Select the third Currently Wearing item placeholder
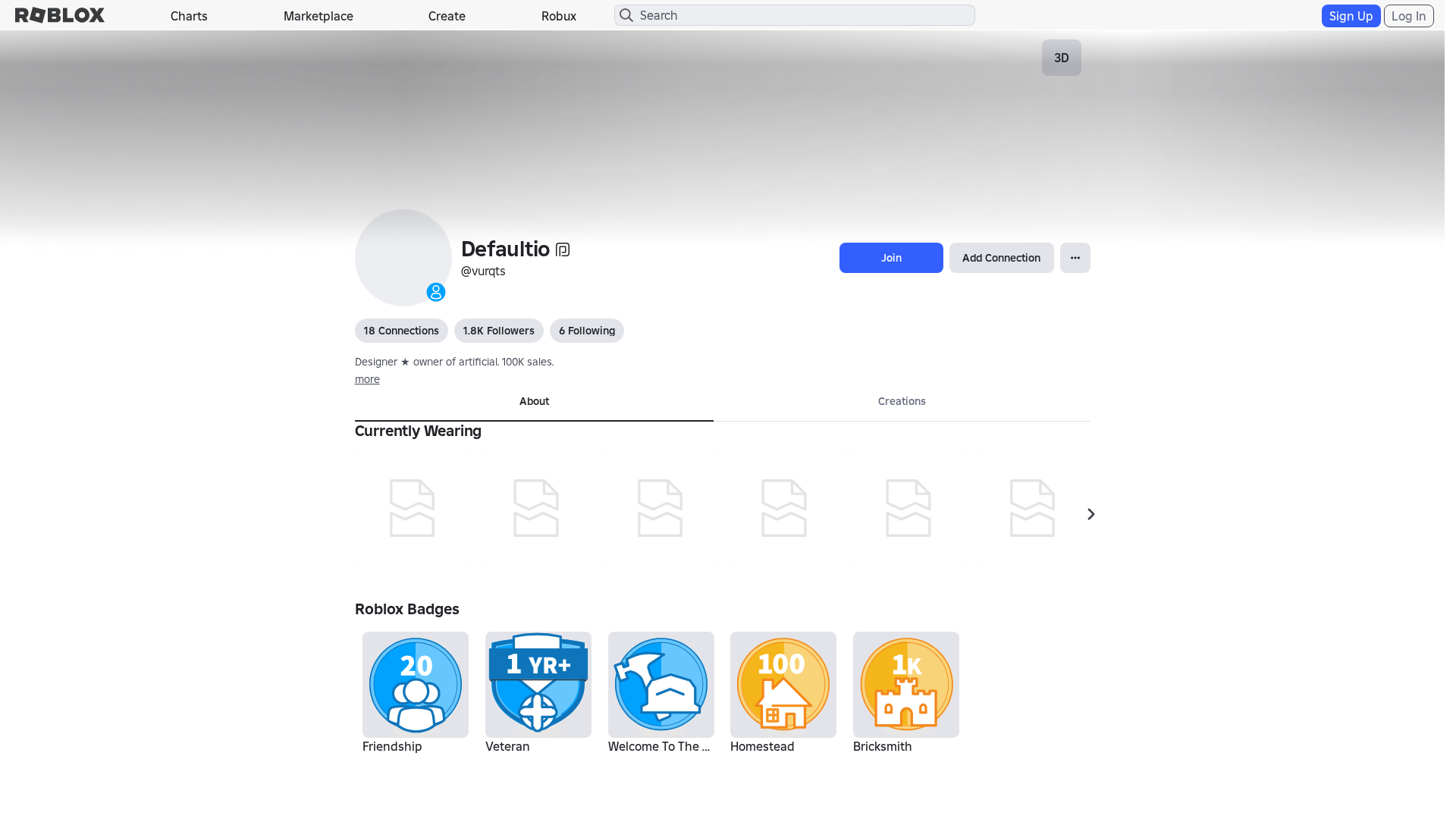This screenshot has width=1456, height=819. coord(660,508)
